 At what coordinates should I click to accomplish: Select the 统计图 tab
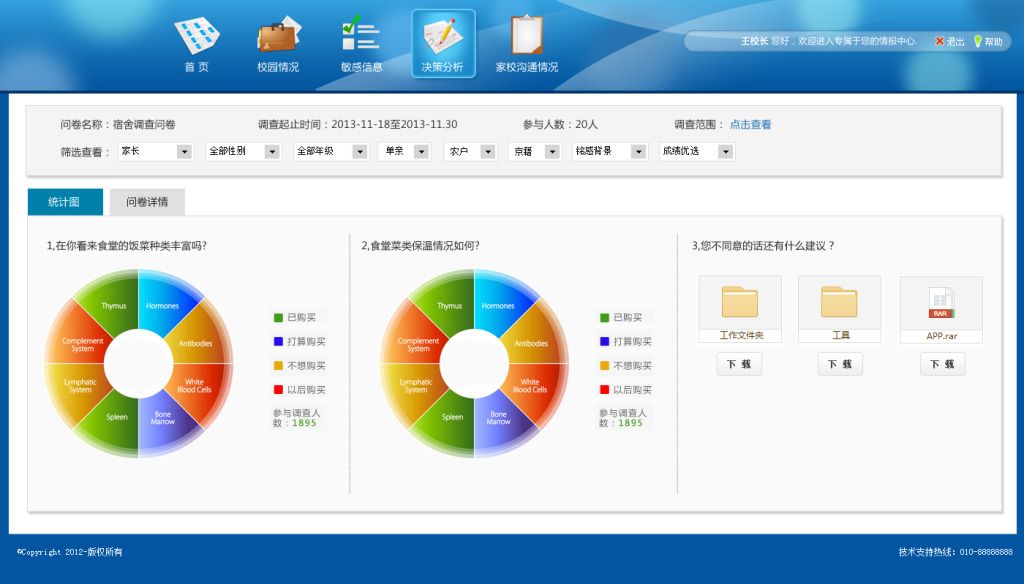point(65,201)
